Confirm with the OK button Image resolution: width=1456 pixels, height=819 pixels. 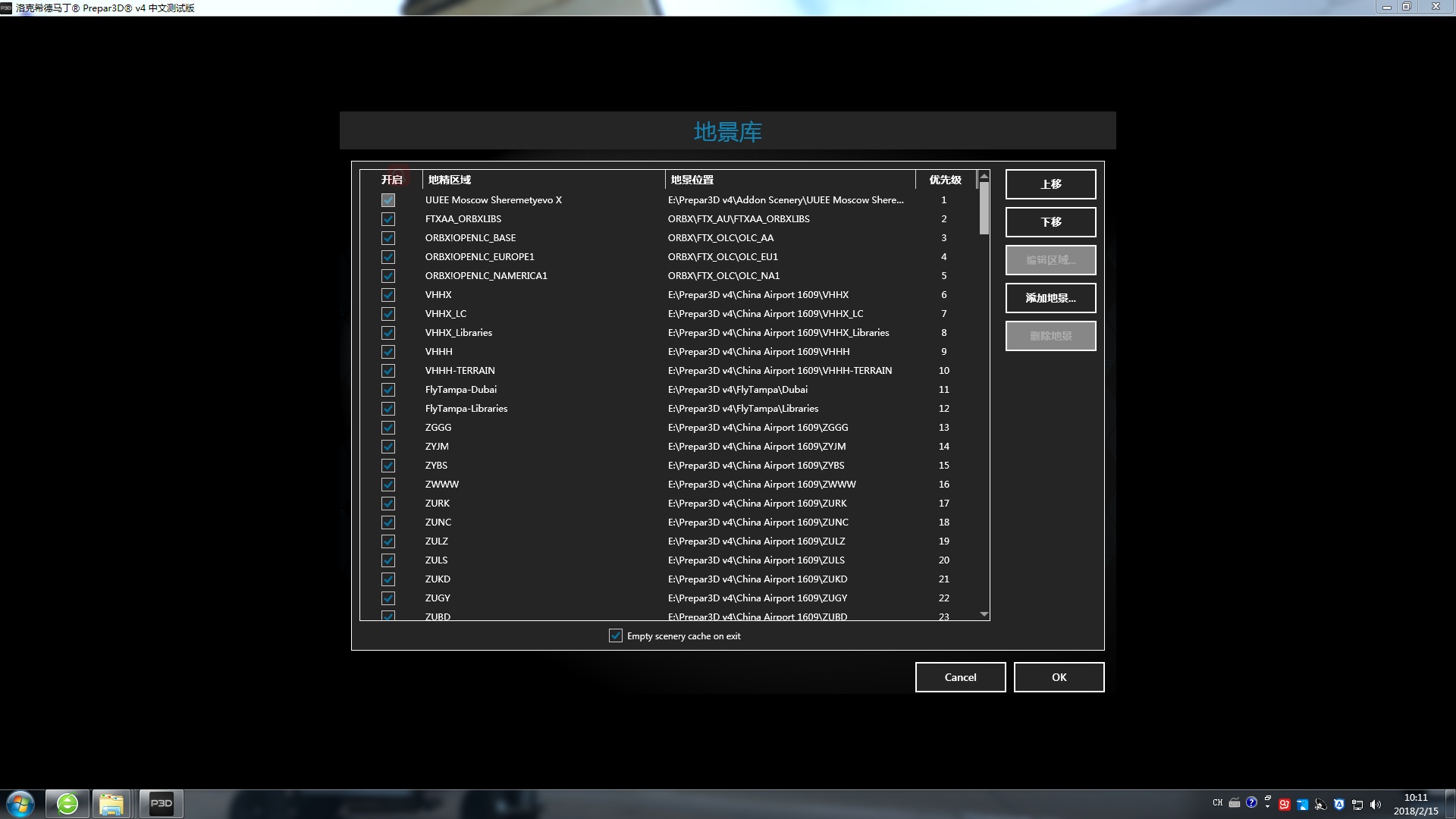tap(1059, 677)
